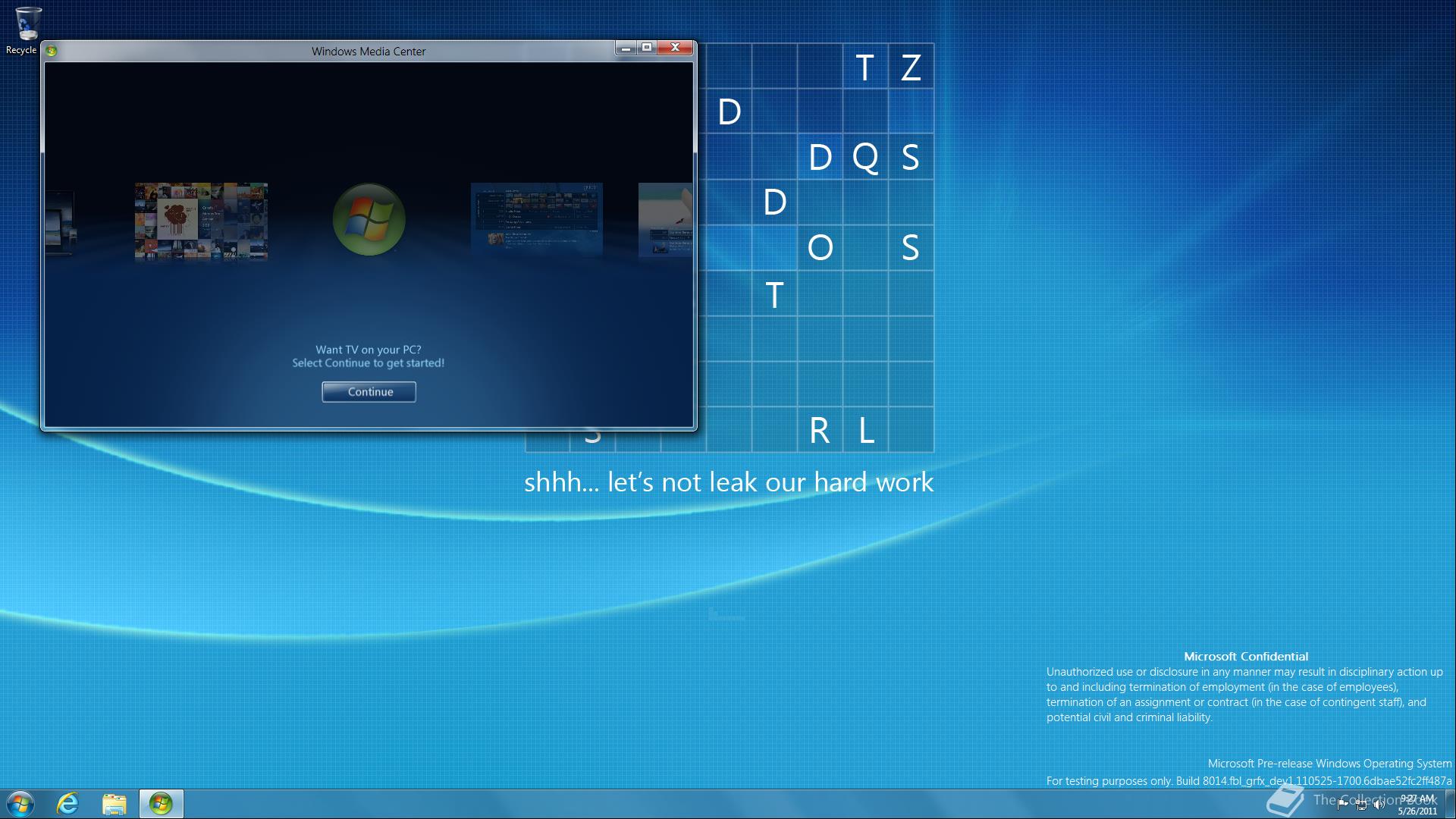Close the Windows Media Center window

point(675,48)
